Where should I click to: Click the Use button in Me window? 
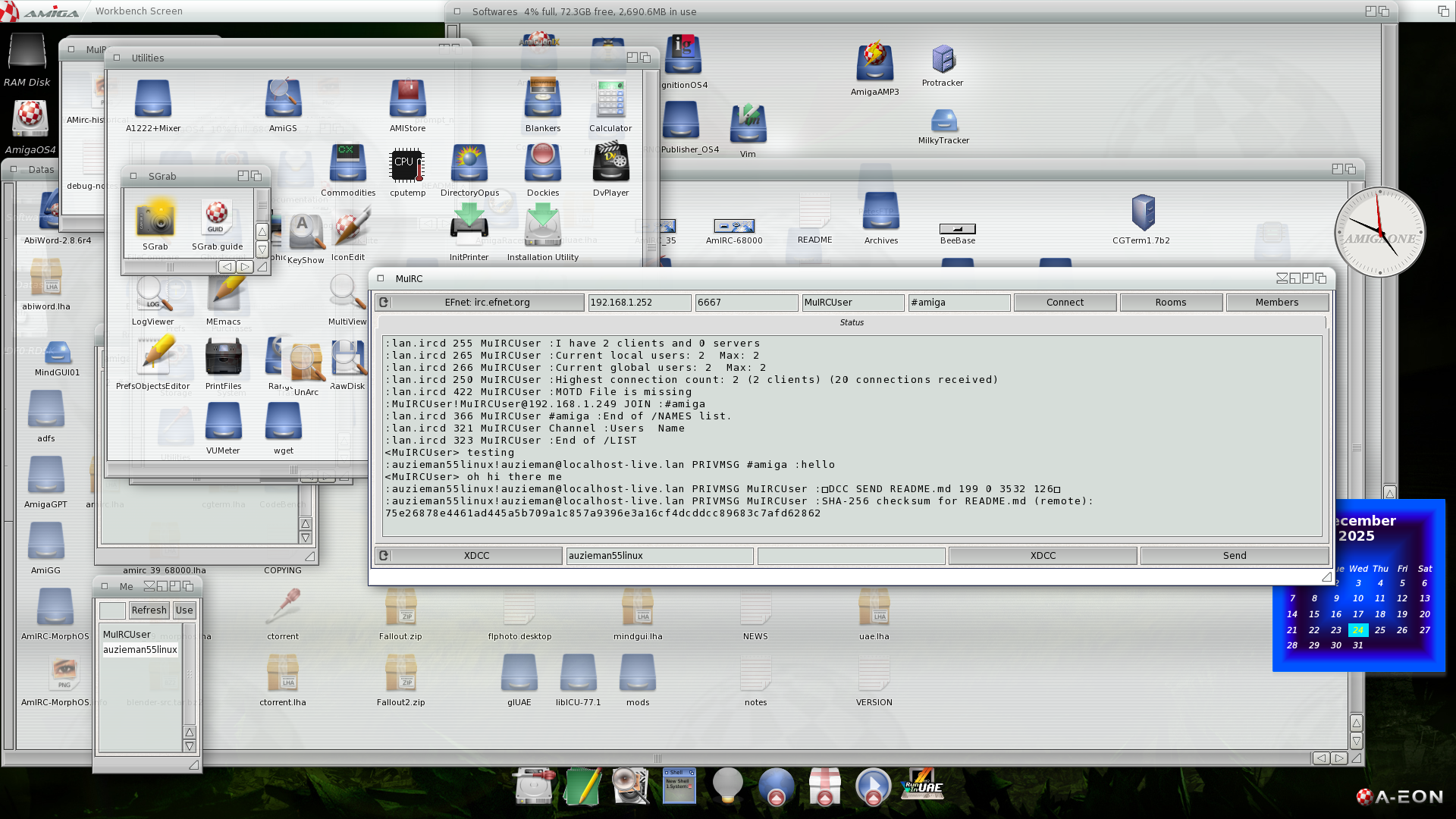pyautogui.click(x=184, y=610)
